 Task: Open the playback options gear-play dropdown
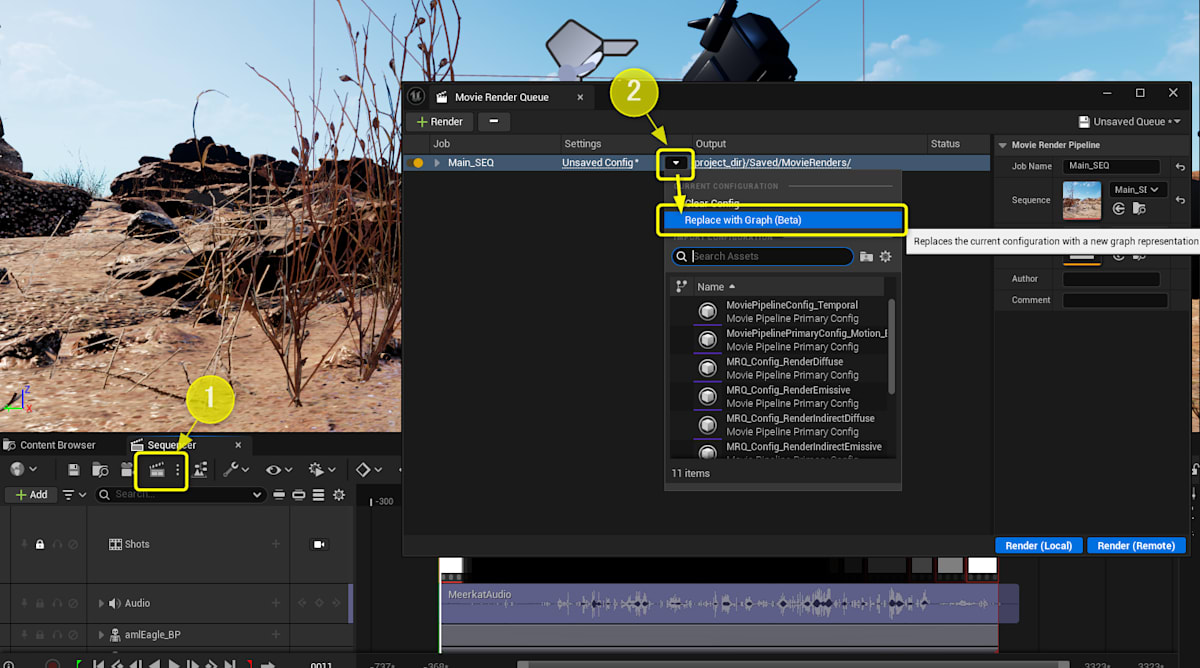[x=322, y=469]
